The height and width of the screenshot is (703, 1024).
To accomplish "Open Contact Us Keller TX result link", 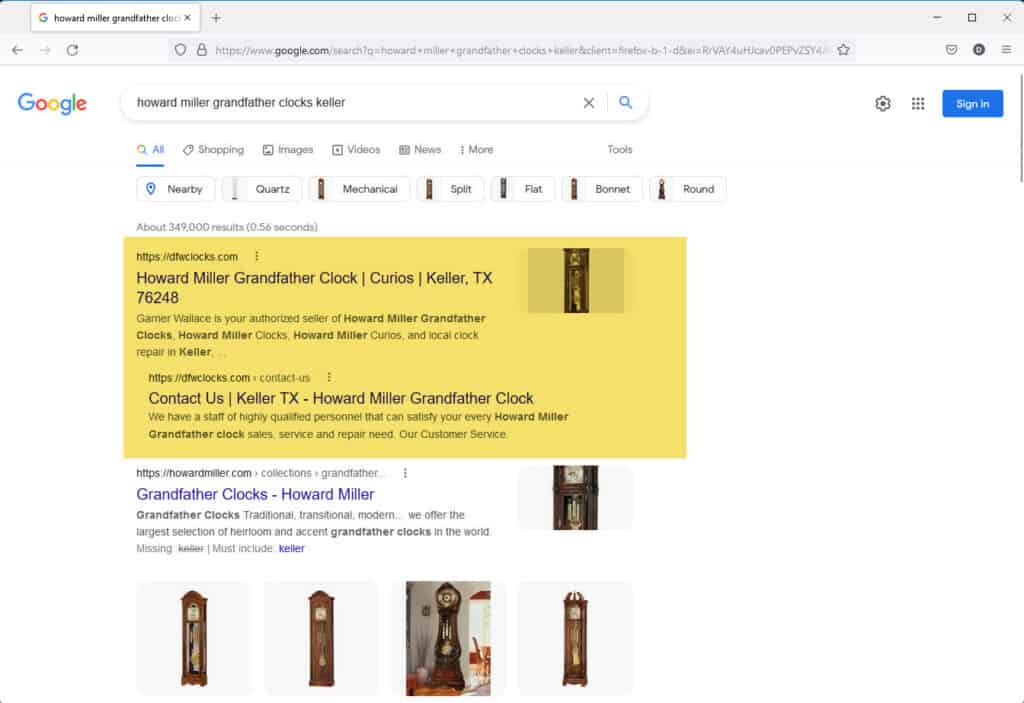I will pos(341,398).
